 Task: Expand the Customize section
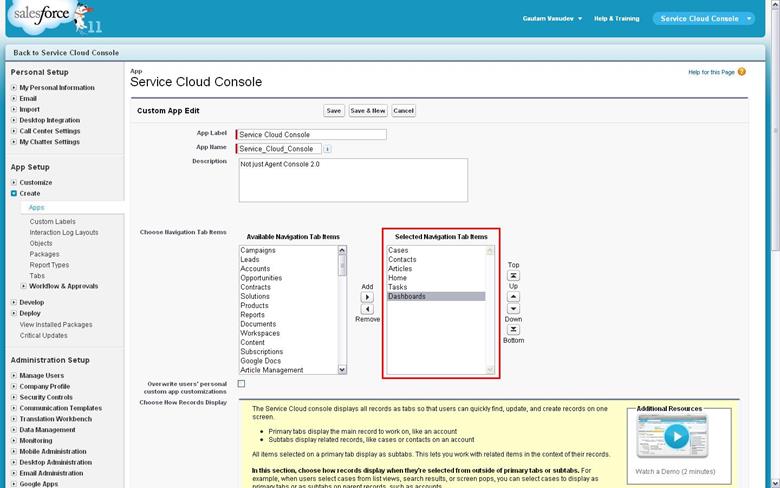pyautogui.click(x=14, y=183)
